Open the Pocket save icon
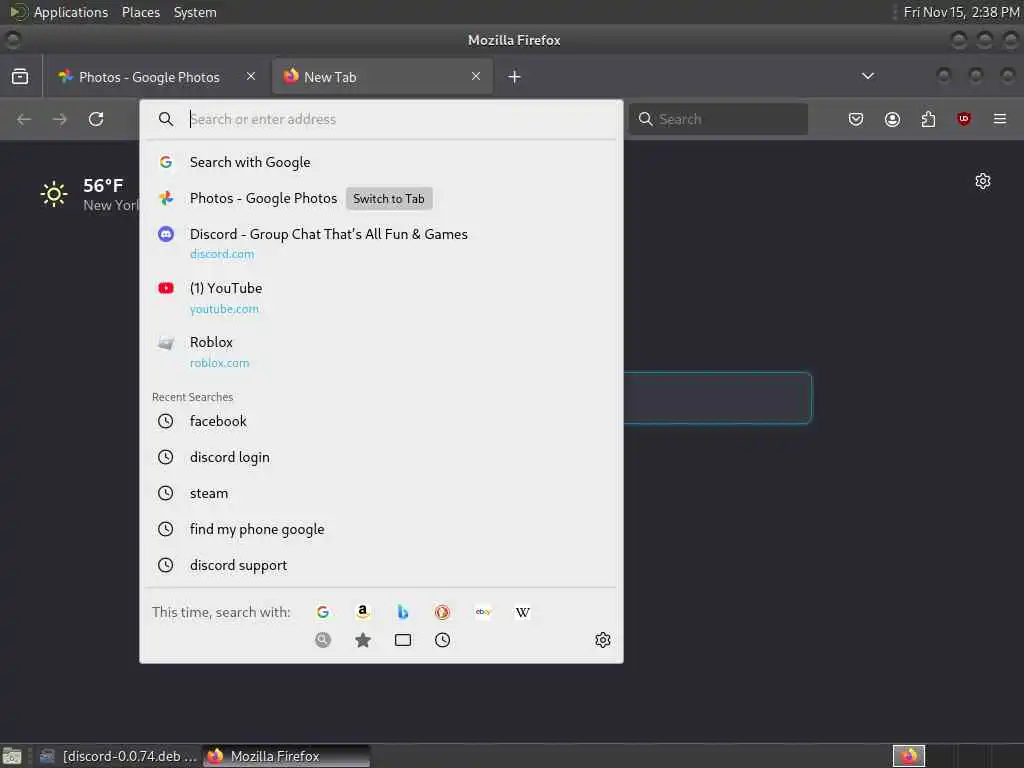 coord(856,120)
